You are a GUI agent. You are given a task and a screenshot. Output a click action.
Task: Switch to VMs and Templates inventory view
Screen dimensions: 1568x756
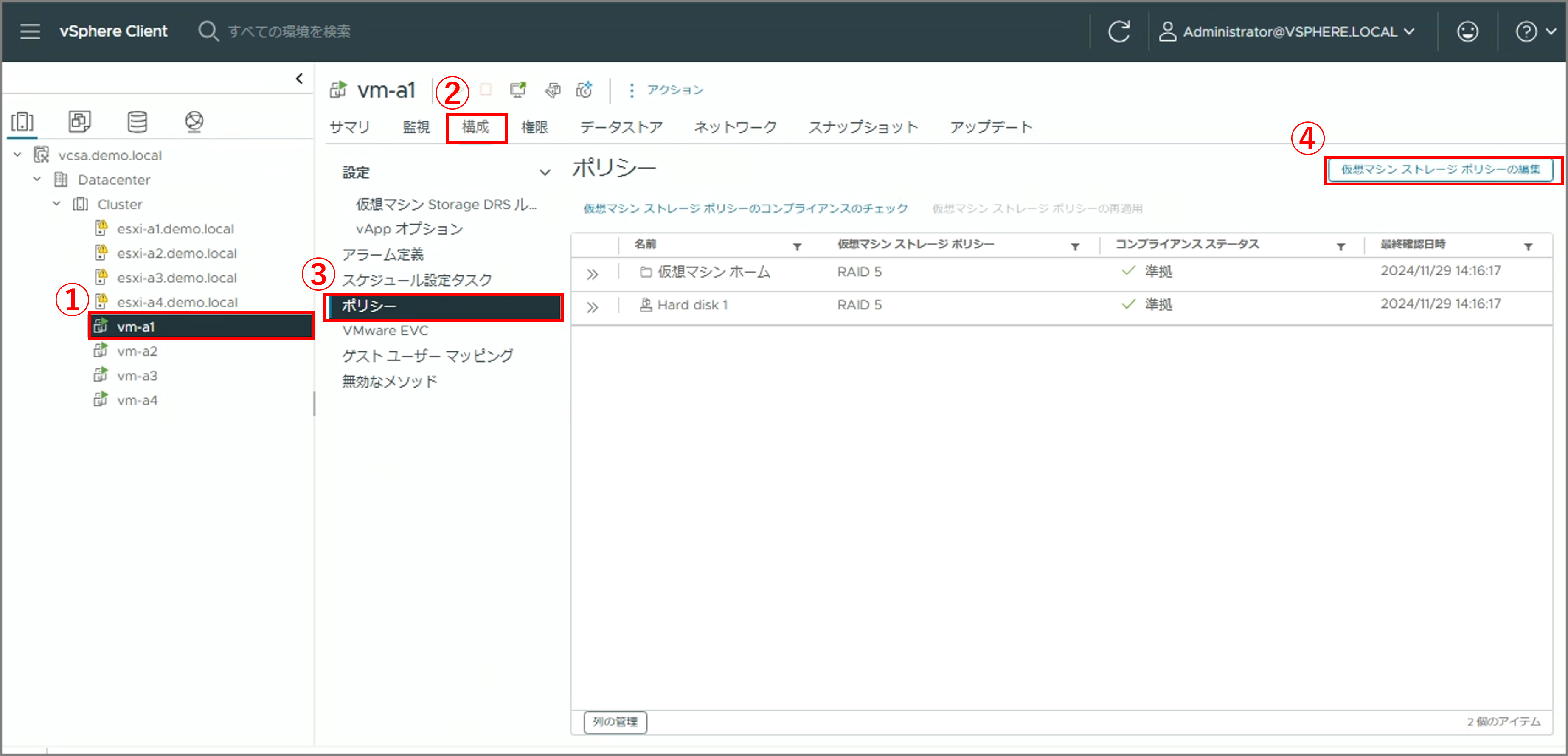[x=80, y=121]
